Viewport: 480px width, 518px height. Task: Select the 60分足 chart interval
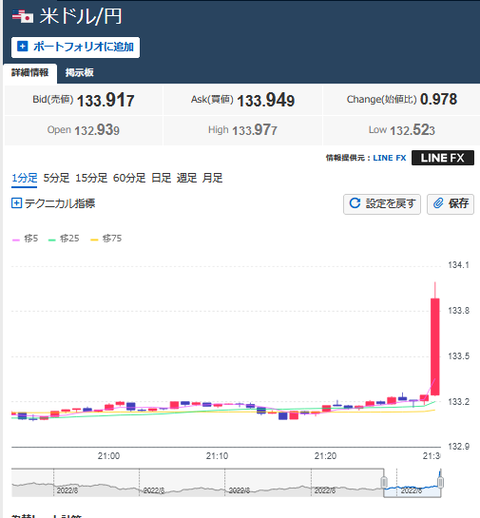(x=129, y=178)
